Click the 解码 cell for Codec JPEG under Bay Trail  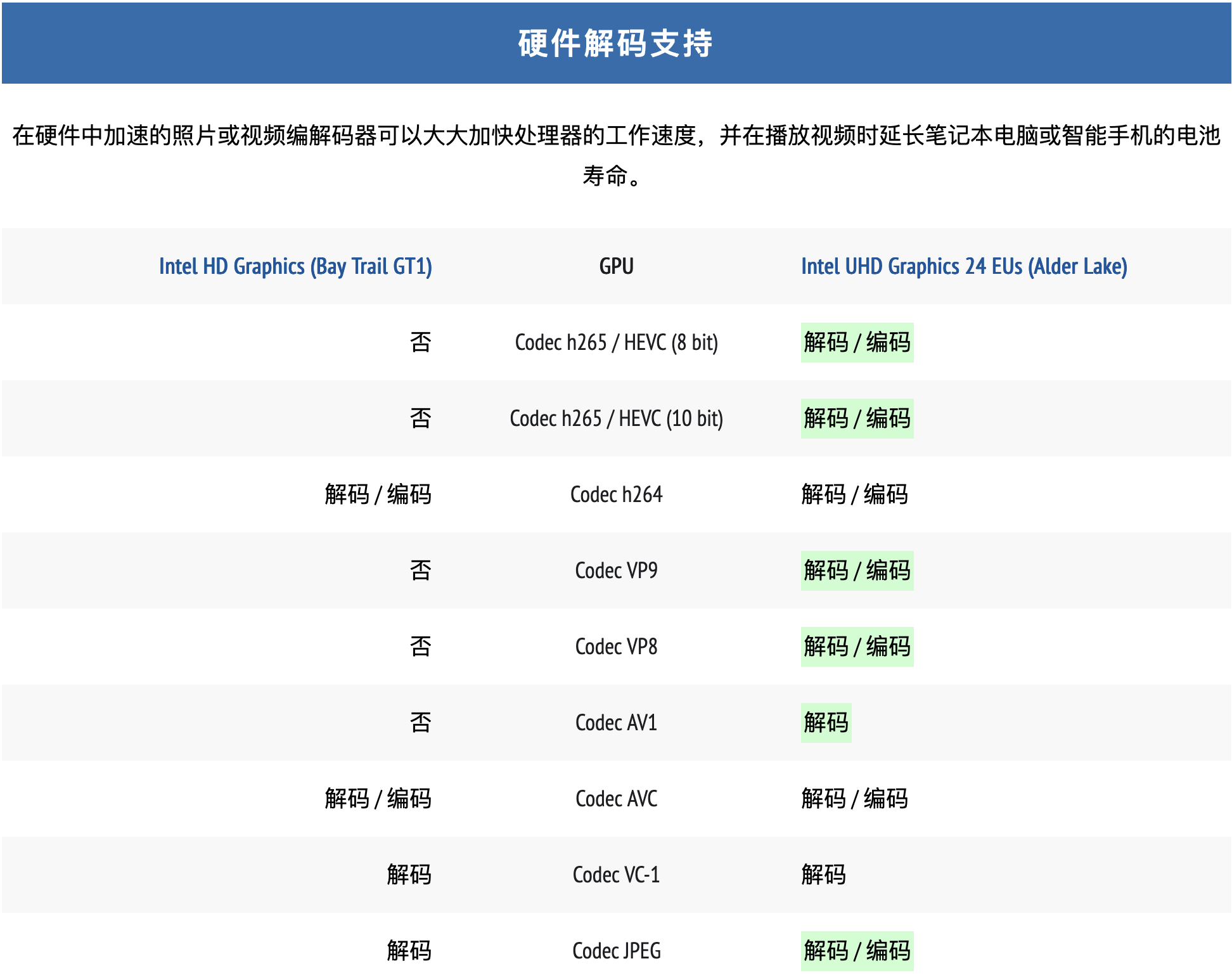409,951
